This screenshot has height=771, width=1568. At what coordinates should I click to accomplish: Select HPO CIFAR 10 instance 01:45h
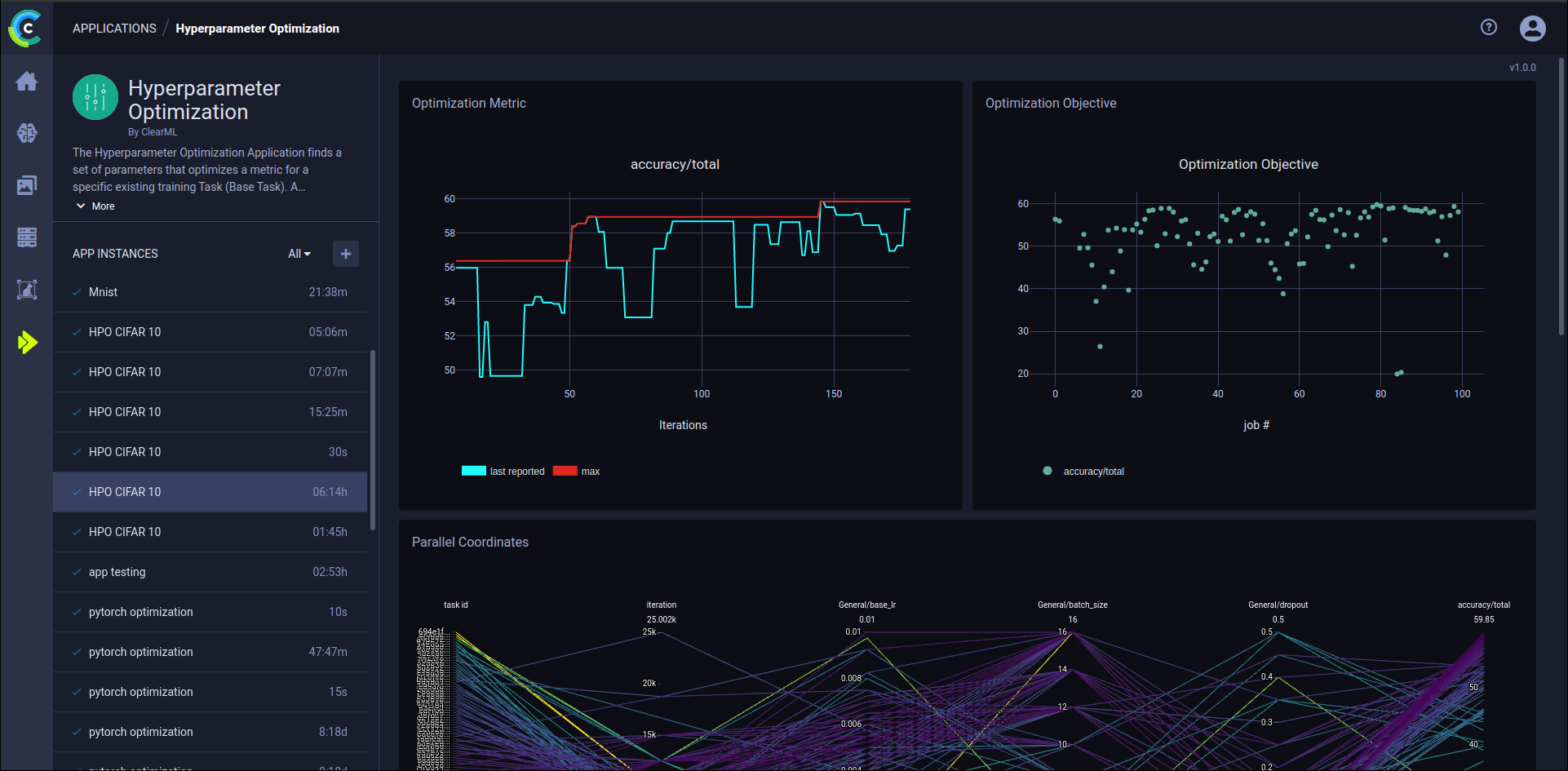click(x=210, y=532)
